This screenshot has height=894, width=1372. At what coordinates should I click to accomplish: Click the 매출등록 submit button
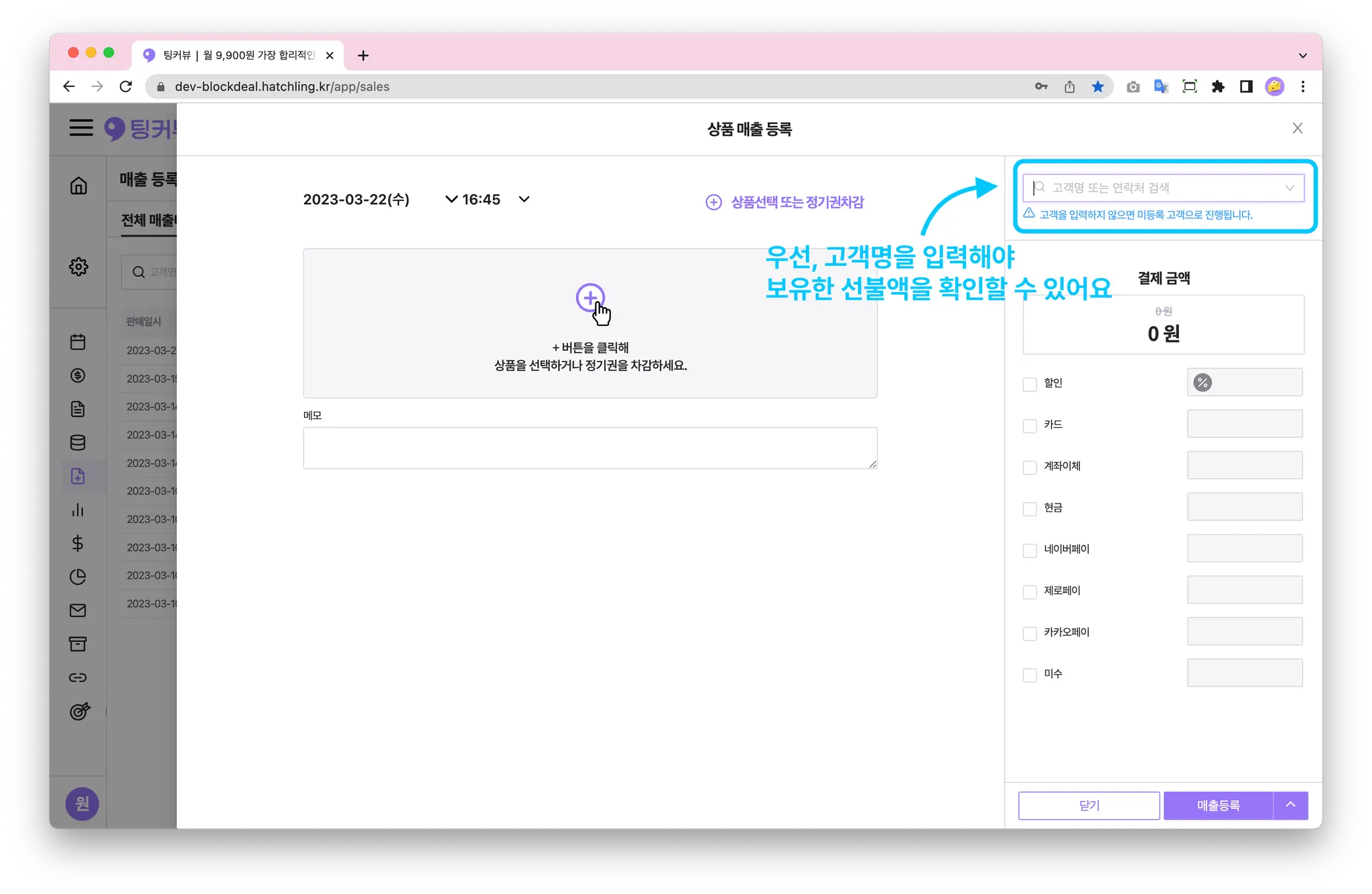pos(1218,805)
